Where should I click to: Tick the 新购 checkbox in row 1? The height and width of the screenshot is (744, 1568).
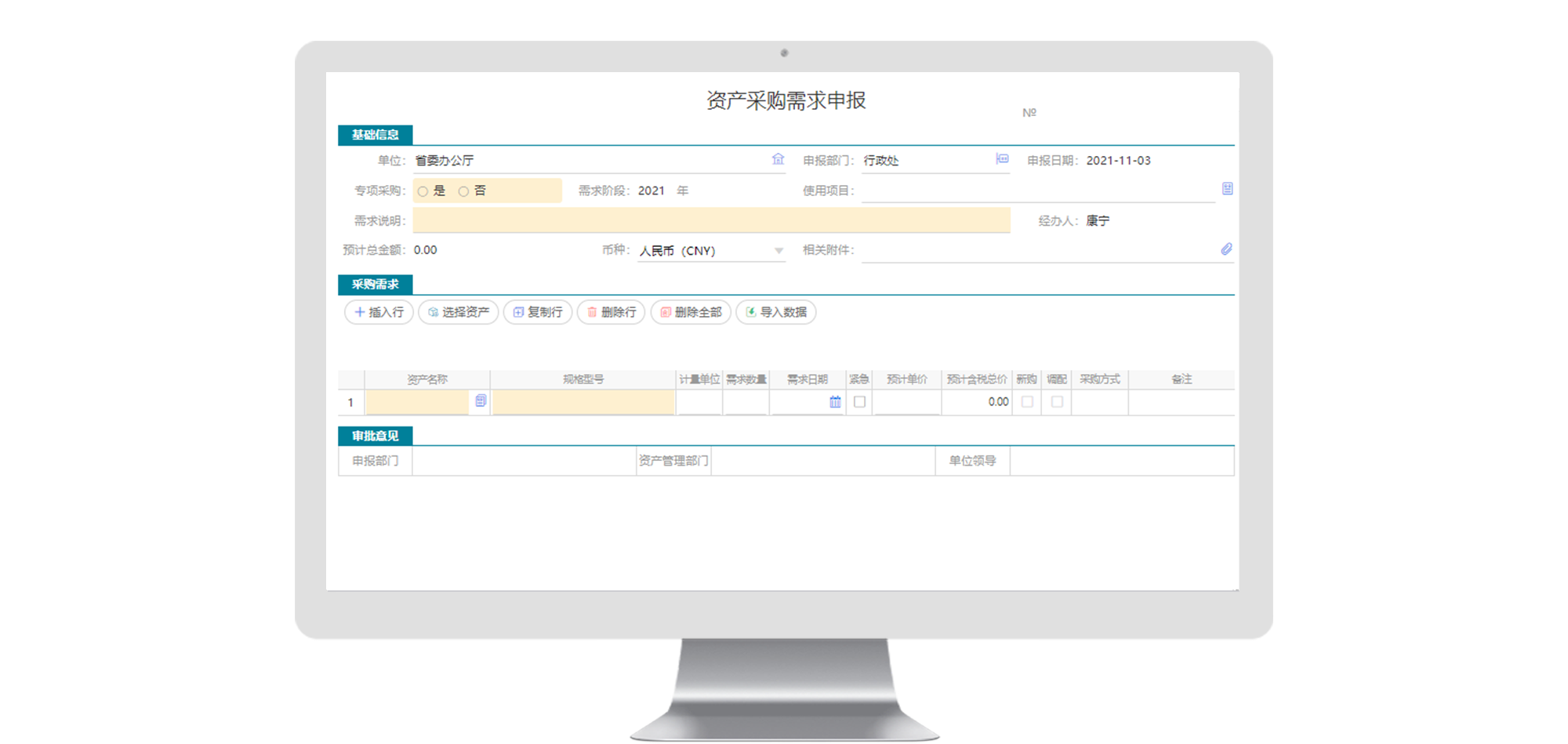click(x=1027, y=402)
